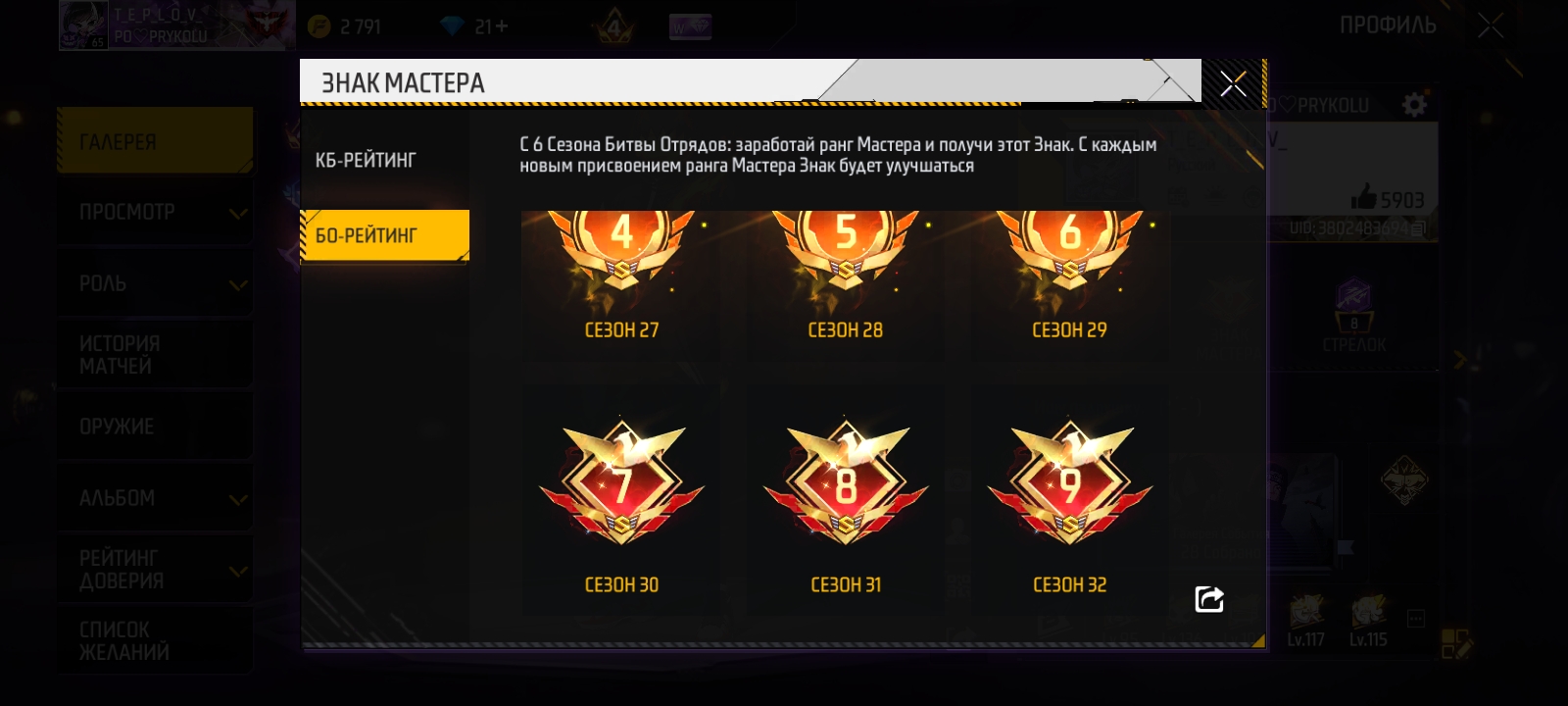Tap the share icon in dialog corner

tap(1209, 599)
